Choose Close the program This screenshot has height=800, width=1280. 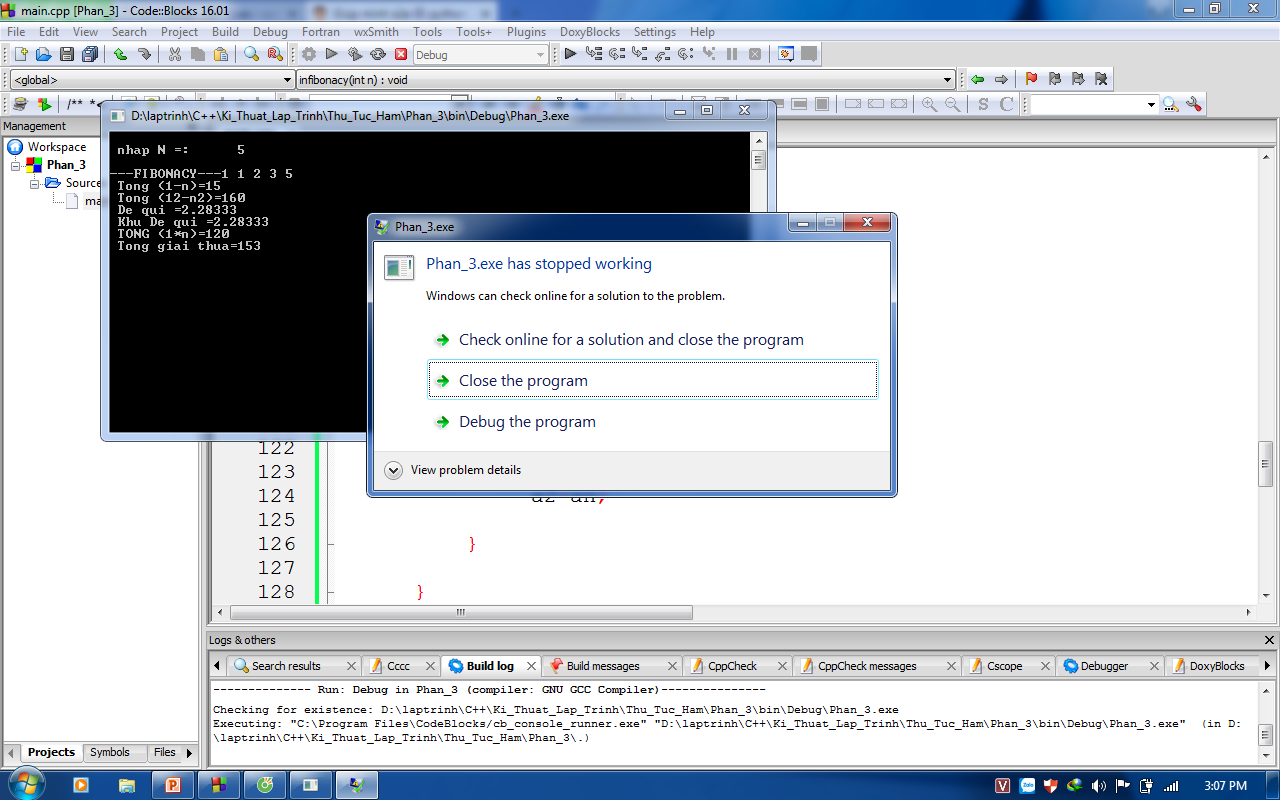pos(523,381)
